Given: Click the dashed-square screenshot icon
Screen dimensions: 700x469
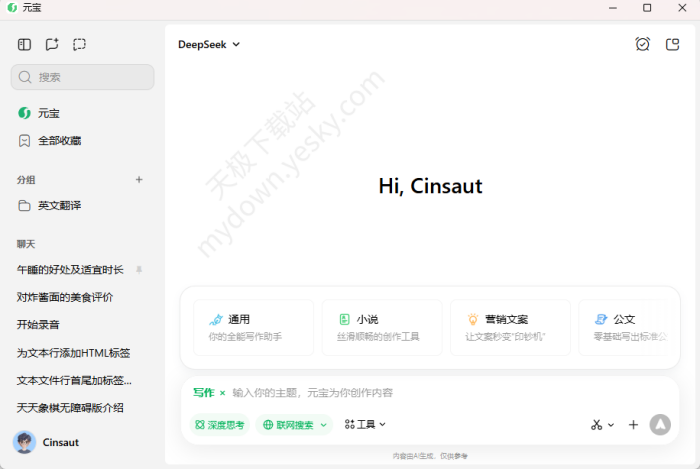Looking at the screenshot, I should pyautogui.click(x=80, y=44).
